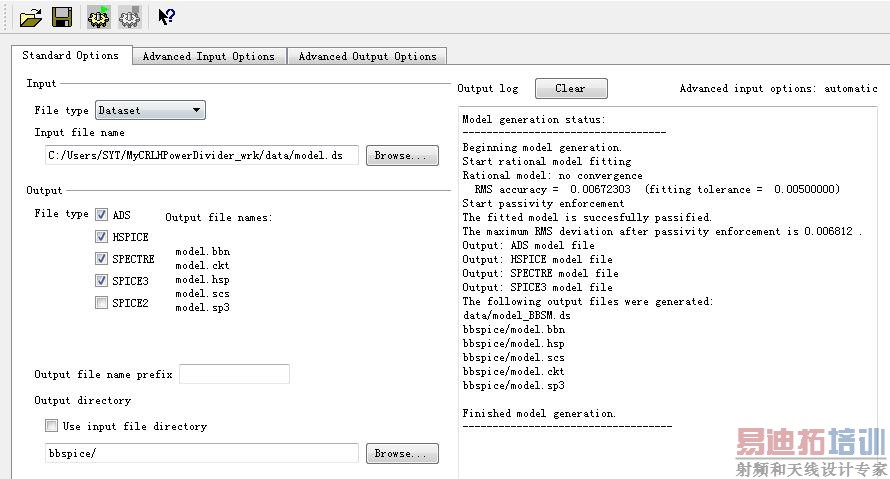
Task: Uncheck the HSPICE output checkbox
Action: point(102,237)
